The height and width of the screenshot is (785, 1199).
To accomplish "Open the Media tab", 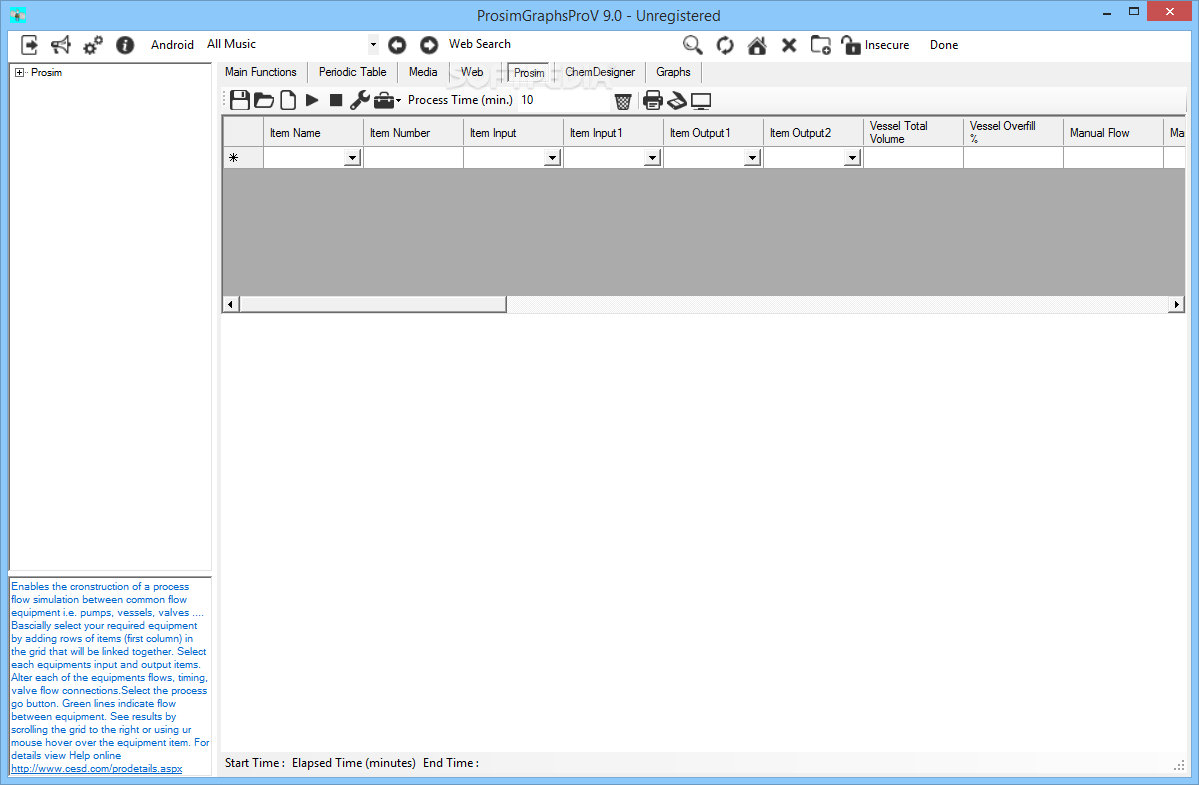I will 423,72.
